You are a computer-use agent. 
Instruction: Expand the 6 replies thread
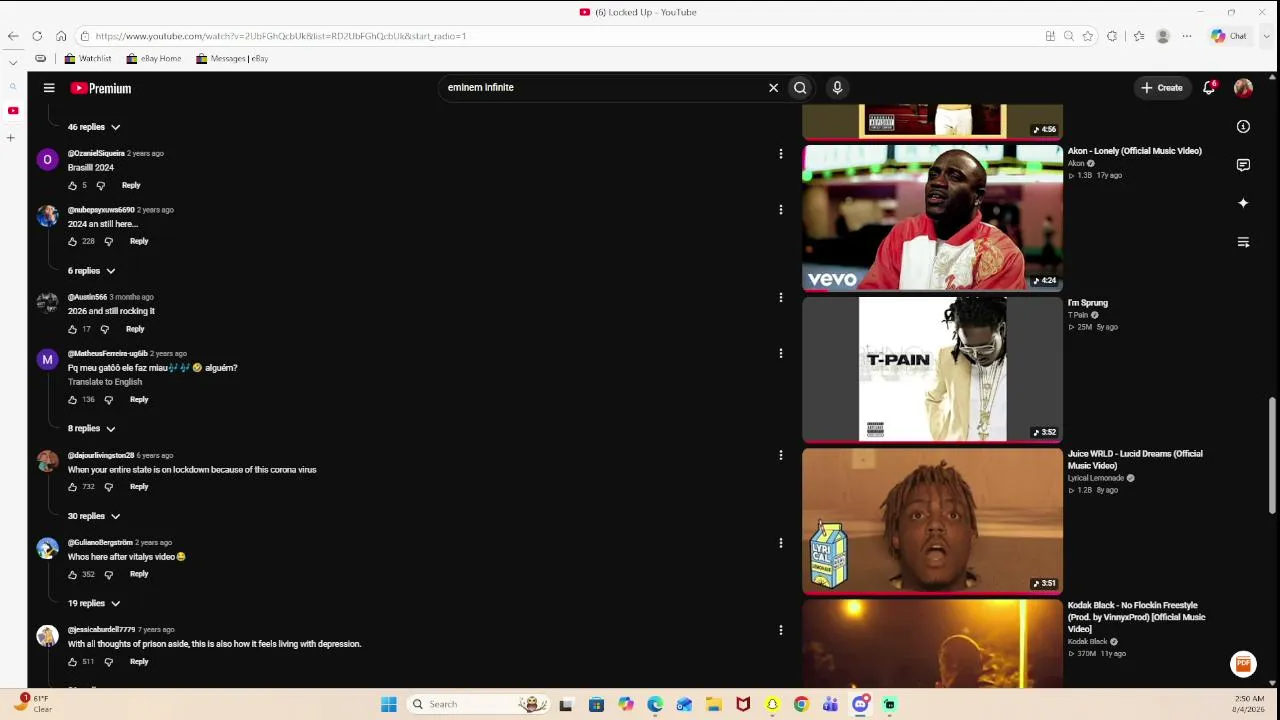tap(91, 271)
